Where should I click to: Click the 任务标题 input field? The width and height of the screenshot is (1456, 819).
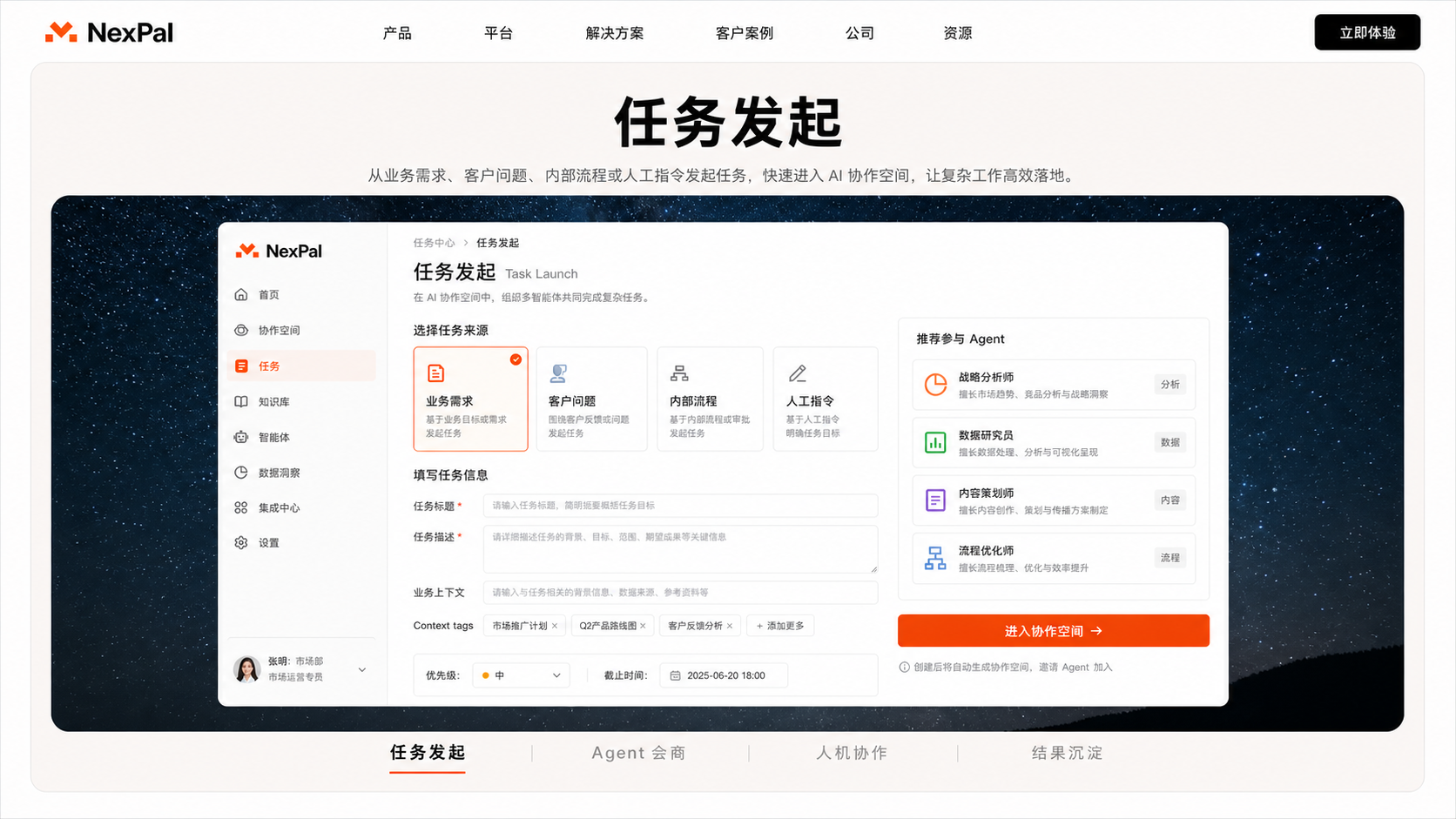tap(680, 506)
